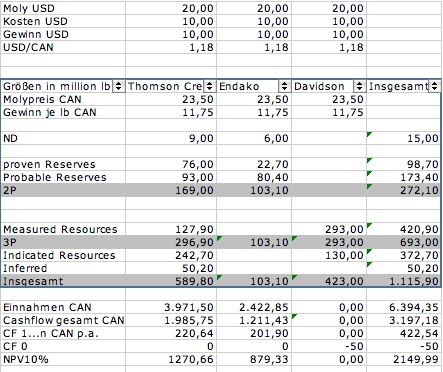Select the 'CF 1...n CAN p.a.' label
Screen dimensions: 443x372
(63, 333)
